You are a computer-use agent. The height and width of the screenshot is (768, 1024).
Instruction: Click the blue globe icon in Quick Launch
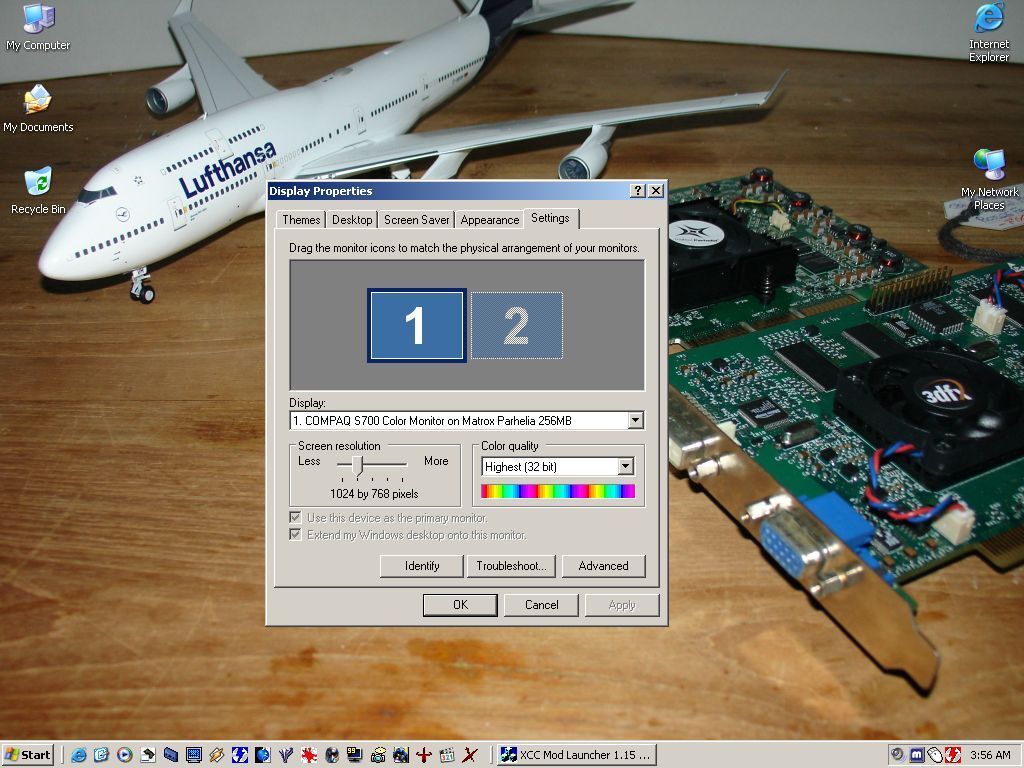point(263,755)
